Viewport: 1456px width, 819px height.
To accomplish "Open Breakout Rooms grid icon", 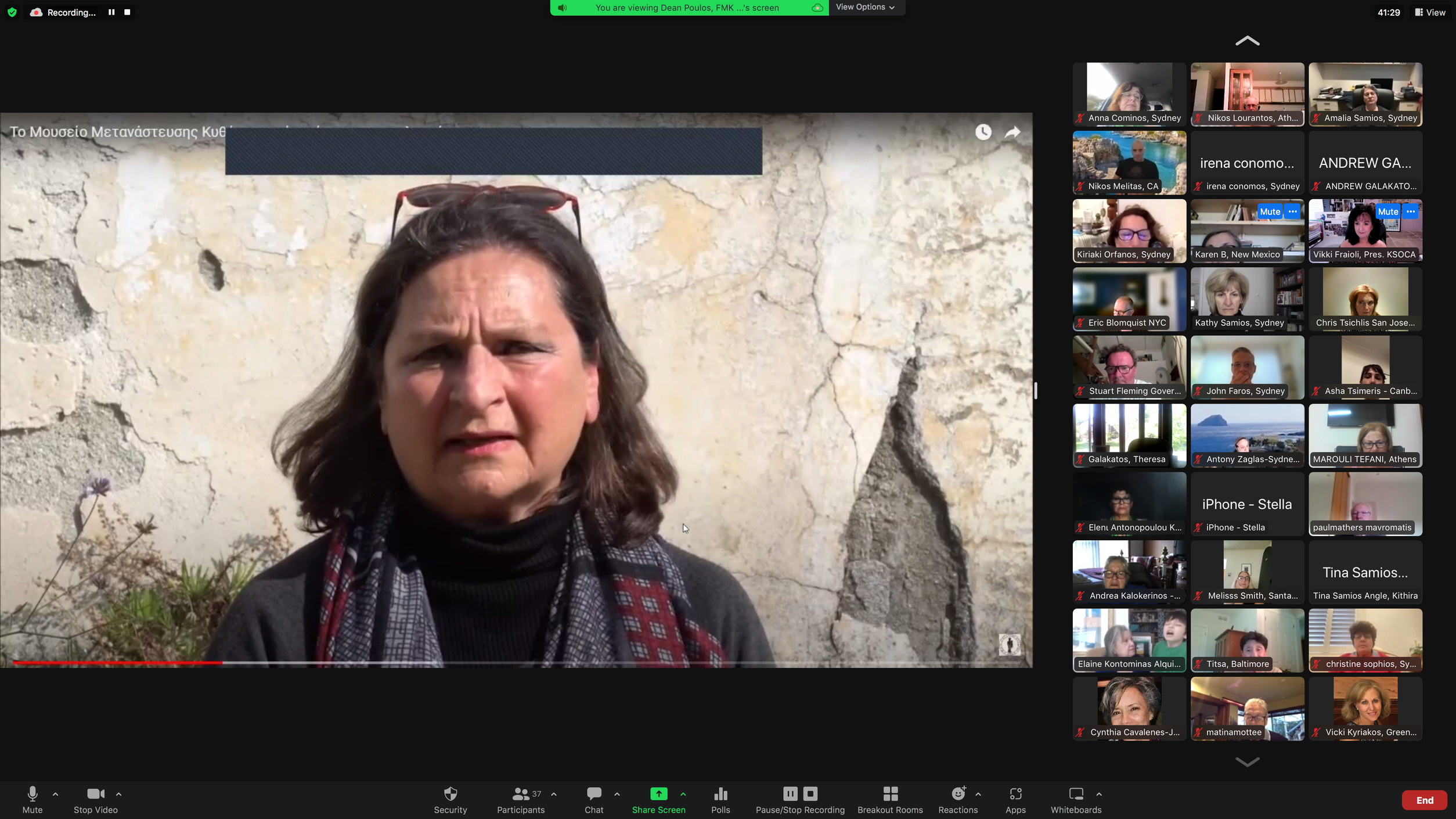I will [890, 794].
